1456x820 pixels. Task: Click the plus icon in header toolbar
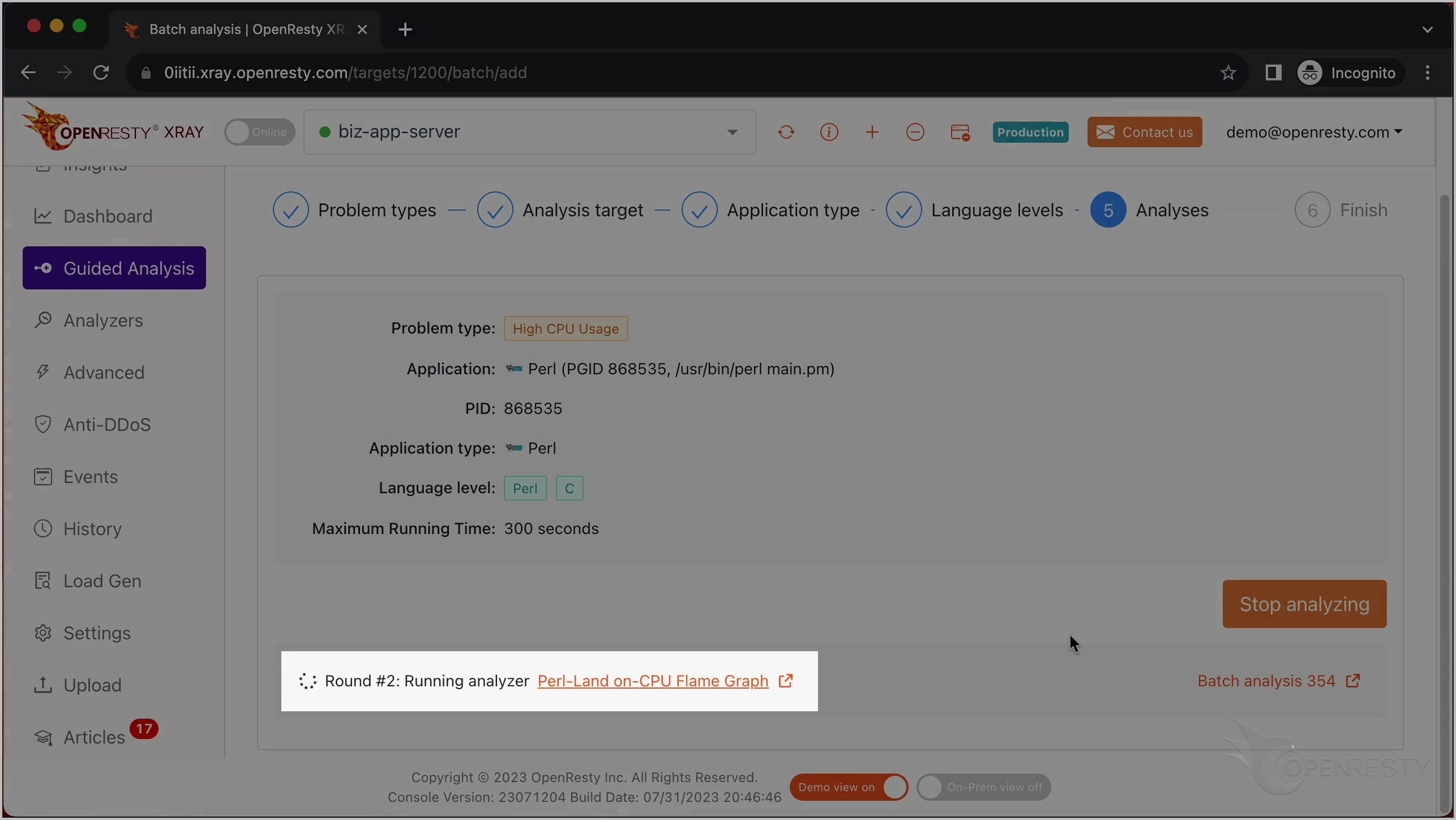tap(872, 133)
